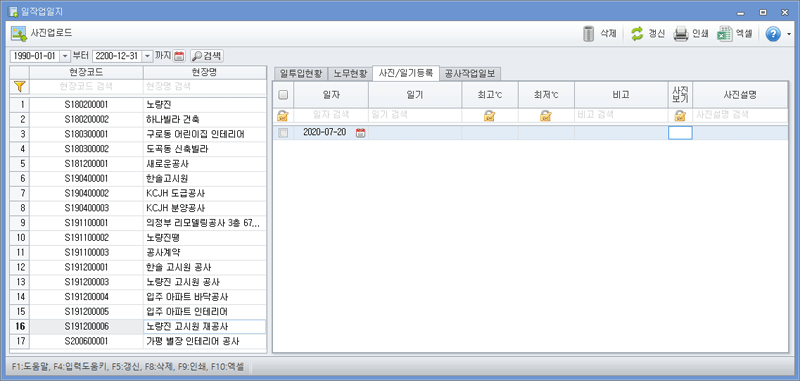The image size is (800, 381).
Task: Select the 구로동 어린이집 인테리어 row
Action: pos(138,134)
